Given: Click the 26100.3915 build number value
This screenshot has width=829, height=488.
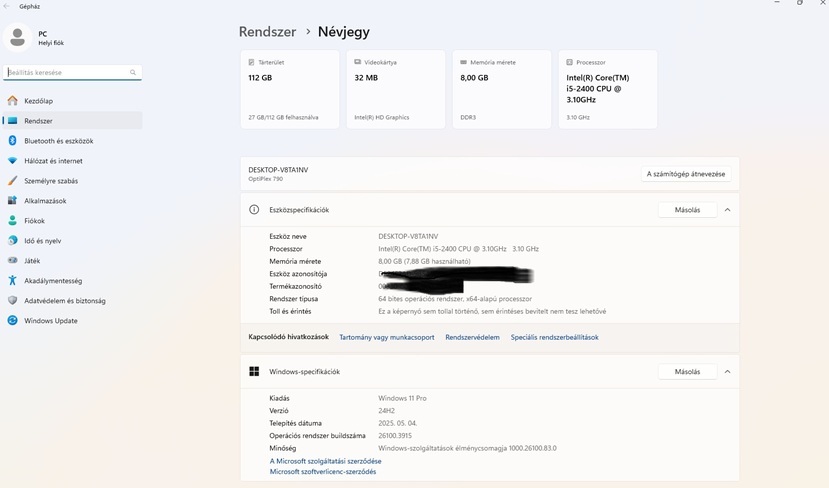Looking at the screenshot, I should tap(394, 436).
